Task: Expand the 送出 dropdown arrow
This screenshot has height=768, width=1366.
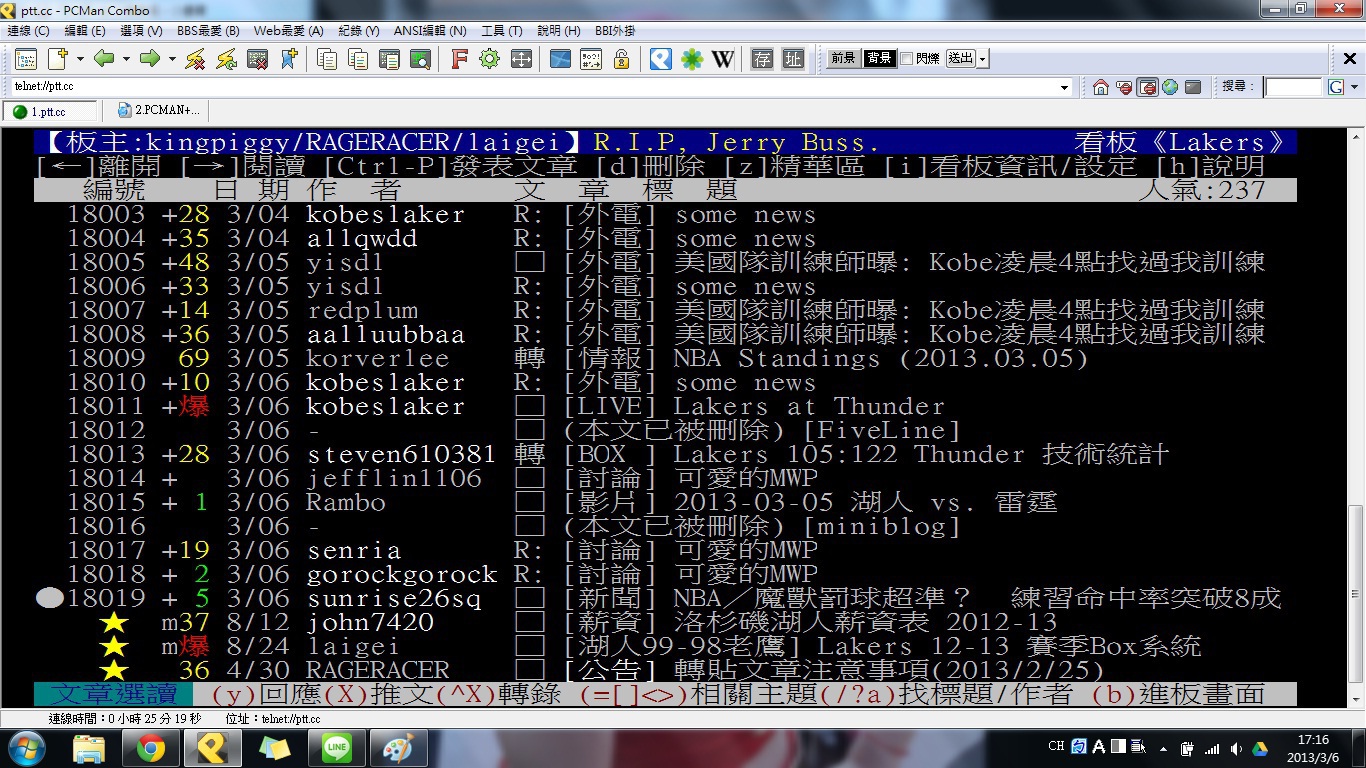Action: [983, 59]
